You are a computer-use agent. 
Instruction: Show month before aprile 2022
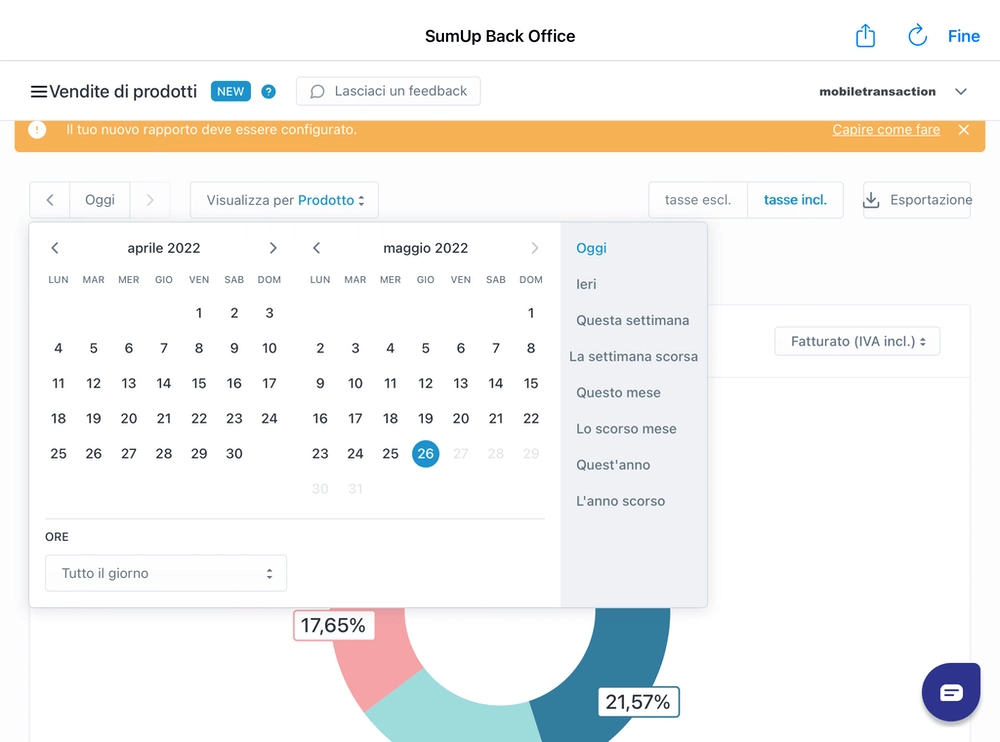coord(55,248)
